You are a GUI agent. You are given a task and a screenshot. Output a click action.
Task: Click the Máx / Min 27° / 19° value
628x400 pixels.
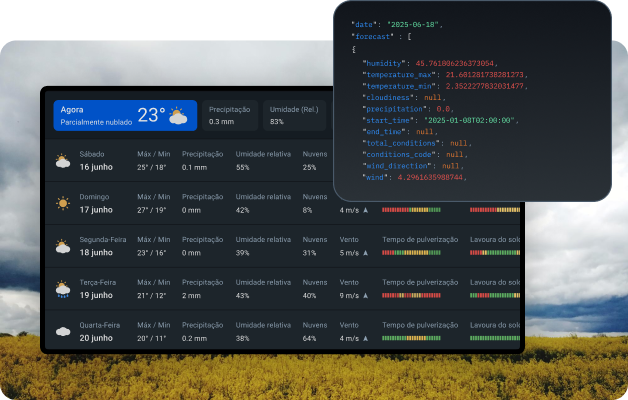pyautogui.click(x=151, y=210)
